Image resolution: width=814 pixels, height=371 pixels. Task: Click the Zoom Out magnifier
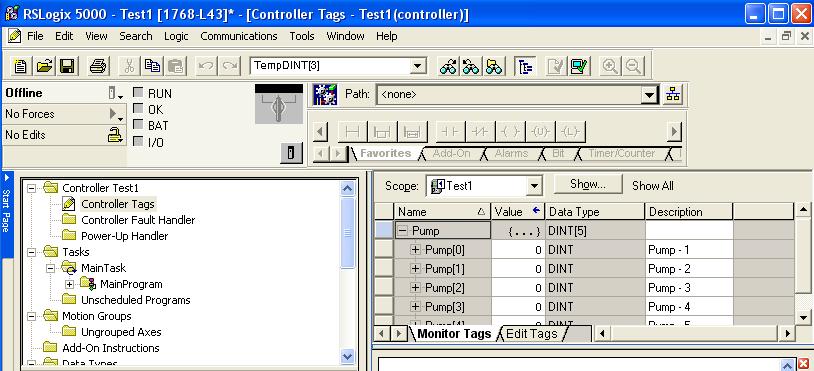(633, 66)
